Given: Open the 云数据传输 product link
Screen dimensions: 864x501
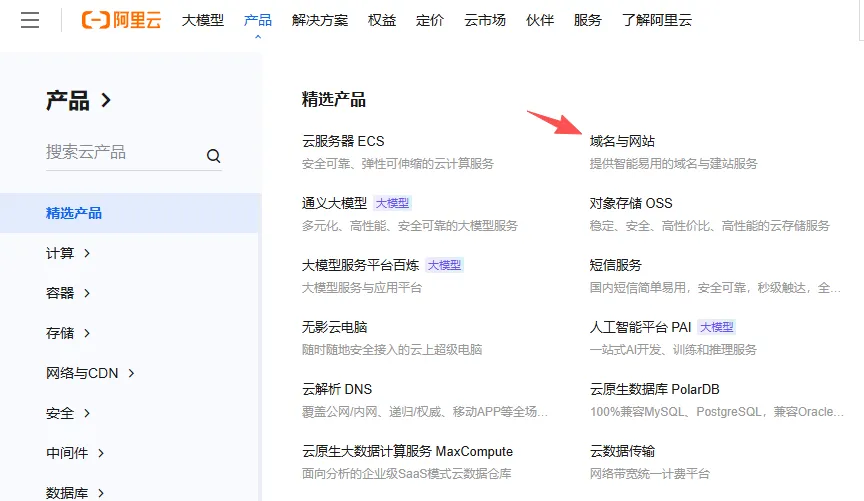Looking at the screenshot, I should (x=622, y=451).
